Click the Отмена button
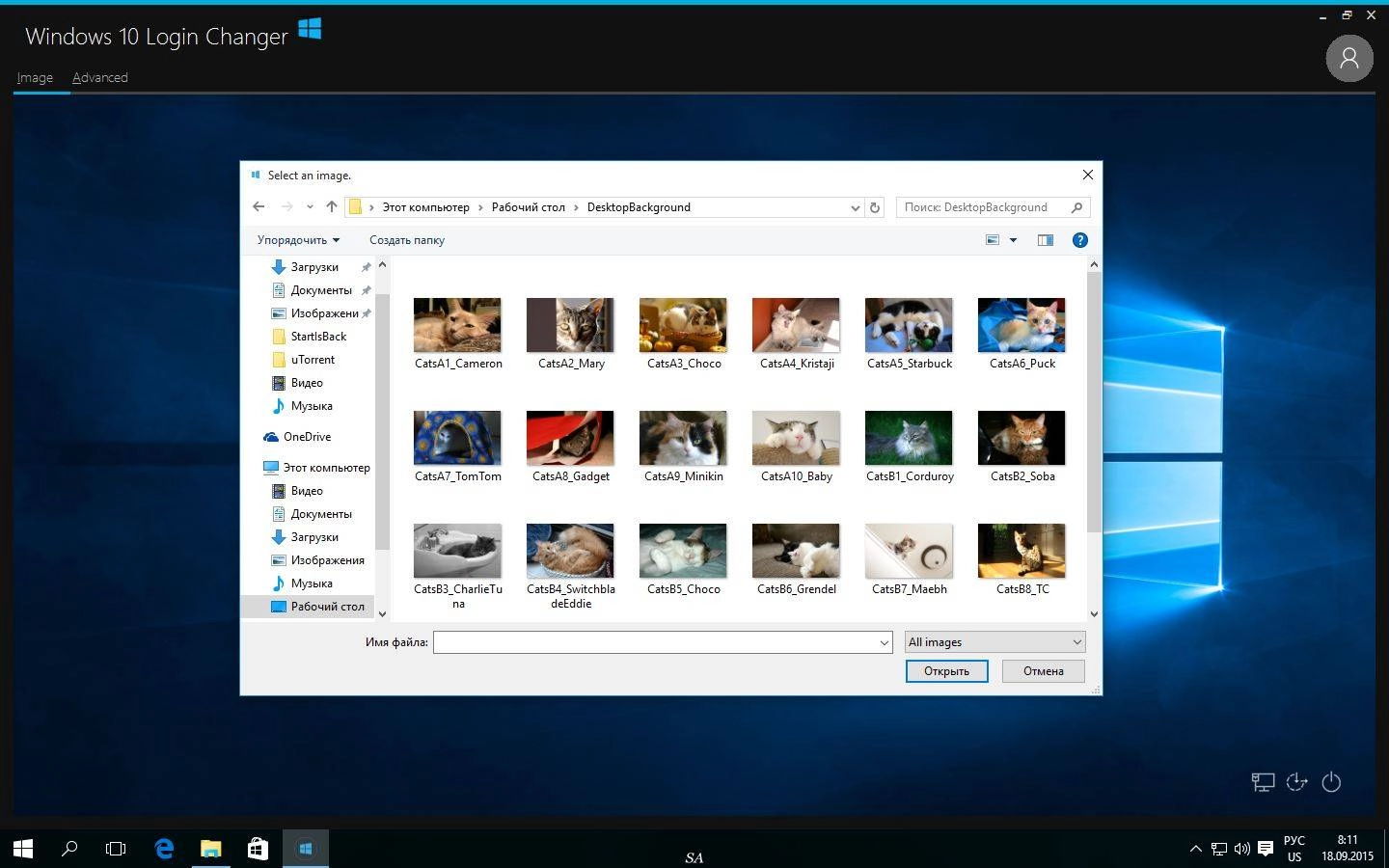This screenshot has width=1389, height=868. [x=1044, y=671]
